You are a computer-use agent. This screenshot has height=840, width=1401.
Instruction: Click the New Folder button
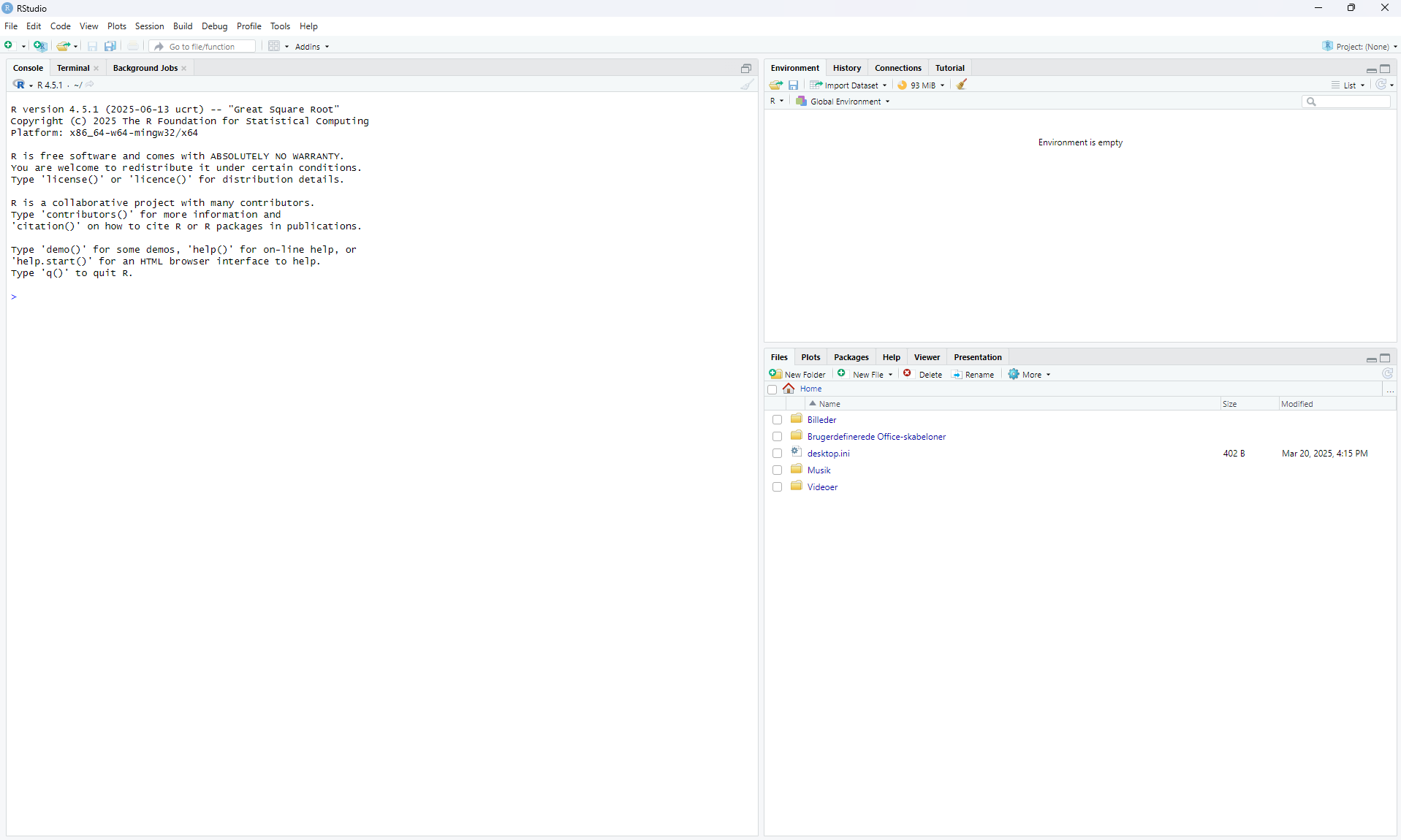click(797, 374)
